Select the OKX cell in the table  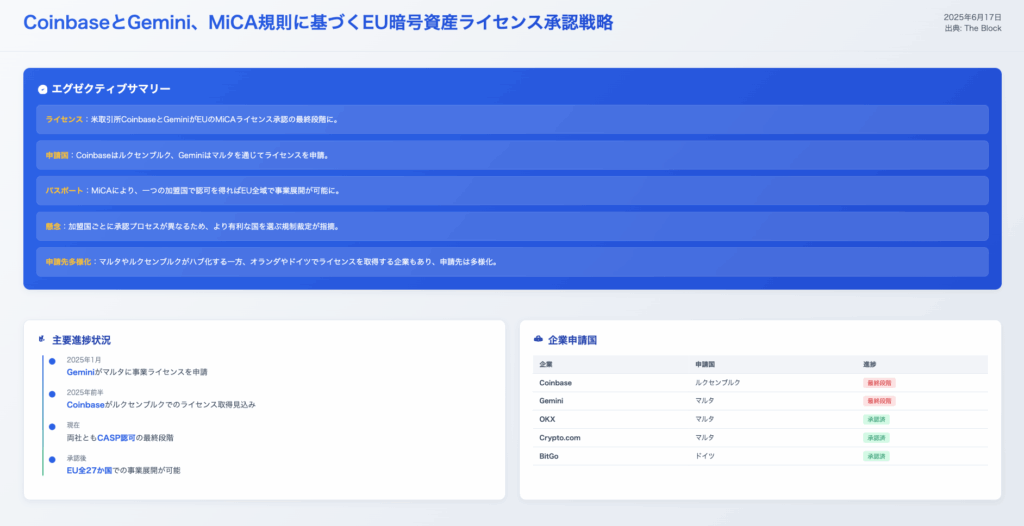(x=547, y=419)
